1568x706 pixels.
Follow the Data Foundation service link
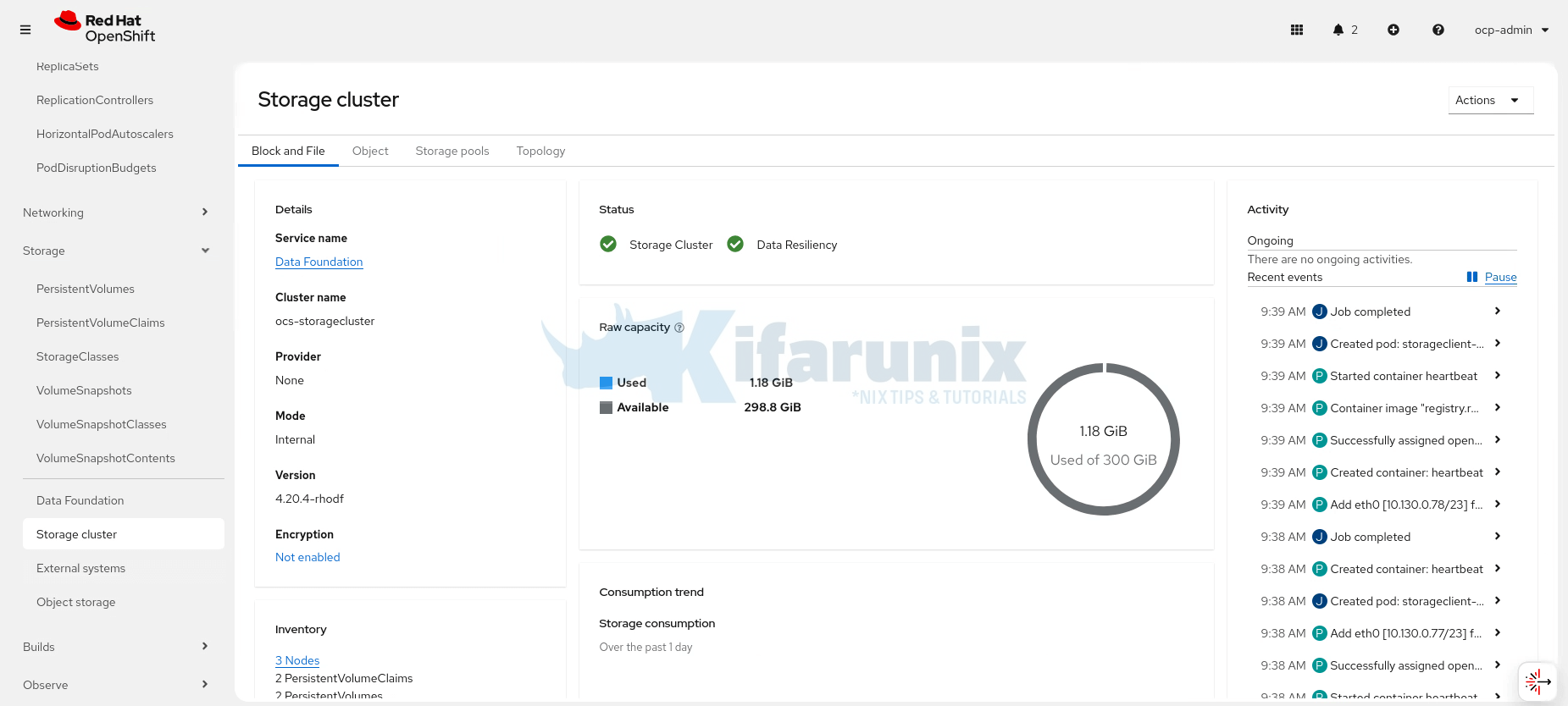[319, 262]
